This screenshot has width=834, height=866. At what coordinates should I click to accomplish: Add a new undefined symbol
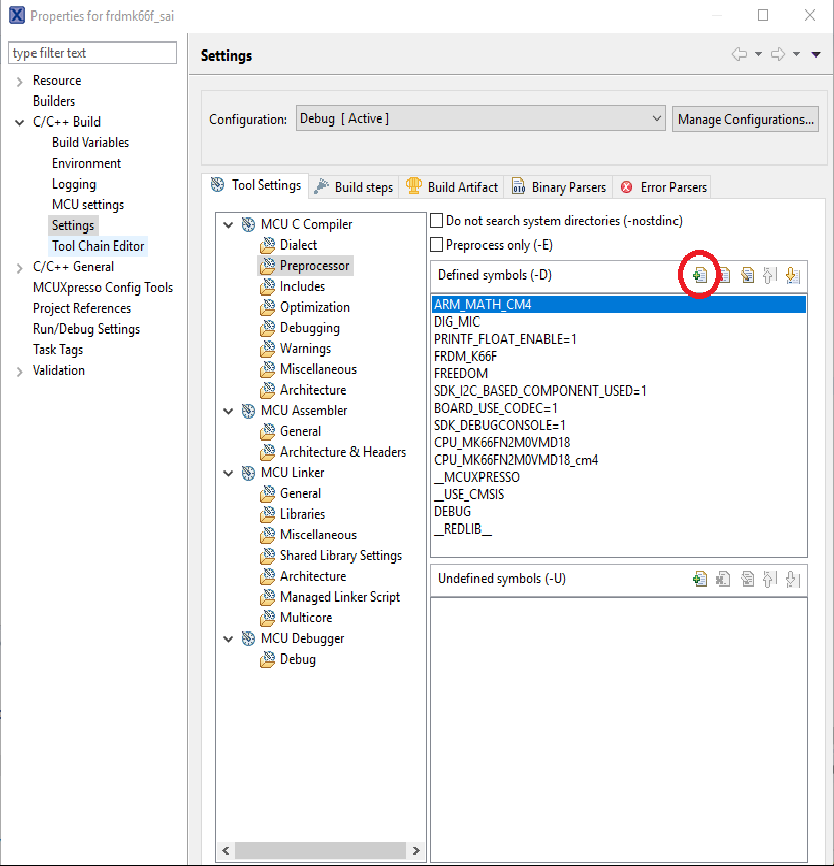(700, 579)
